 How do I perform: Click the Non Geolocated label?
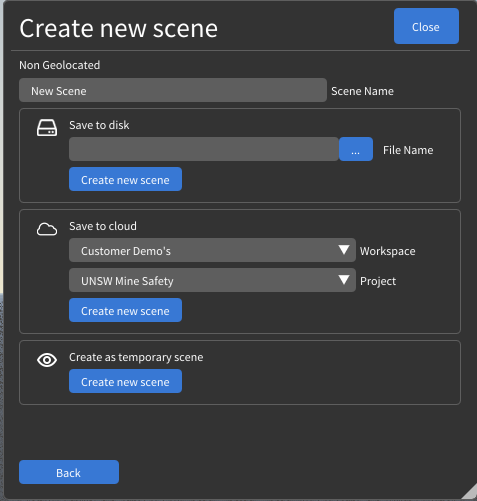(60, 65)
